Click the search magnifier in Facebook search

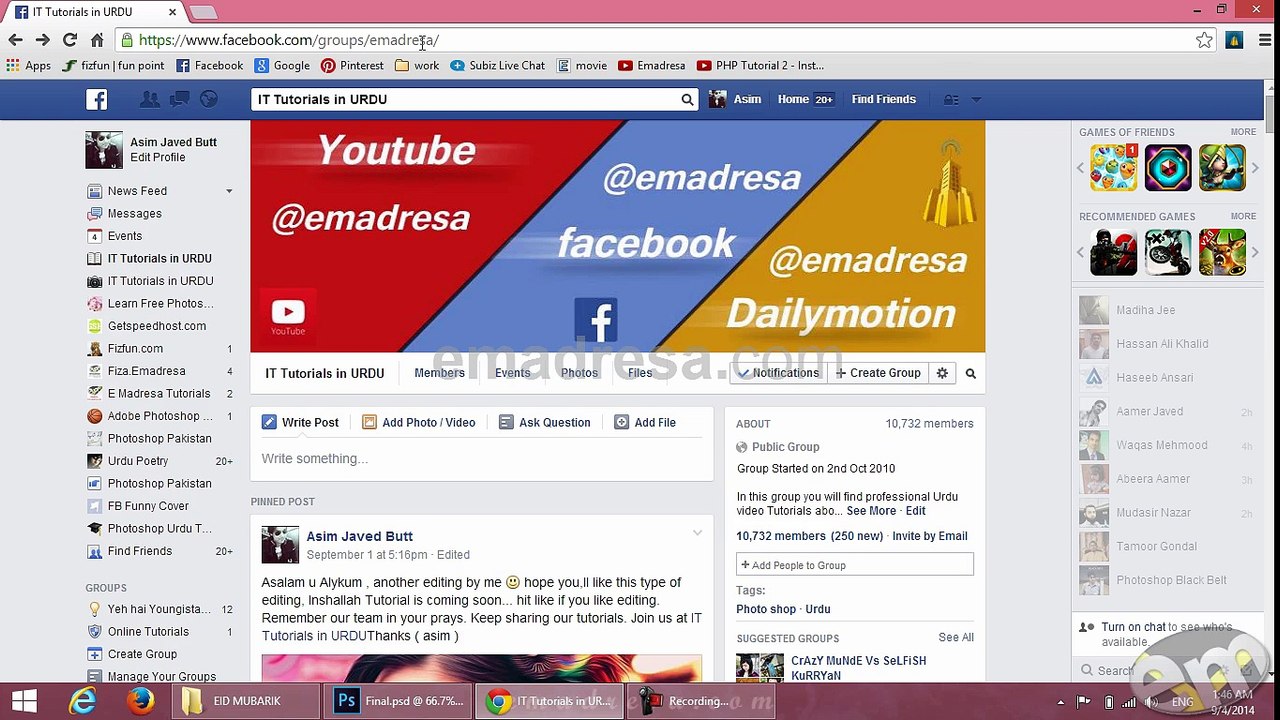(687, 99)
